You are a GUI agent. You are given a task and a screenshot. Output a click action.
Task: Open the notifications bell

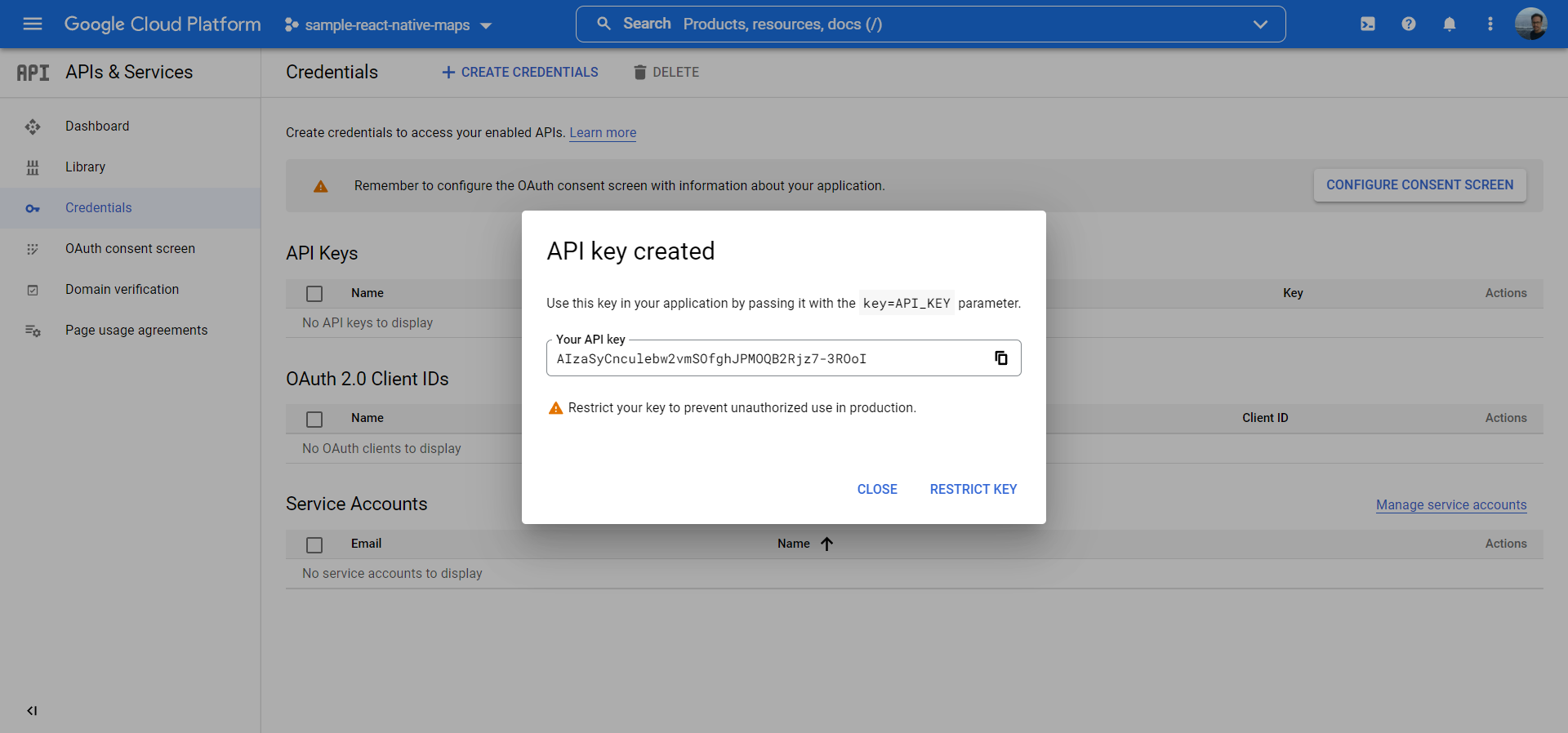1450,24
